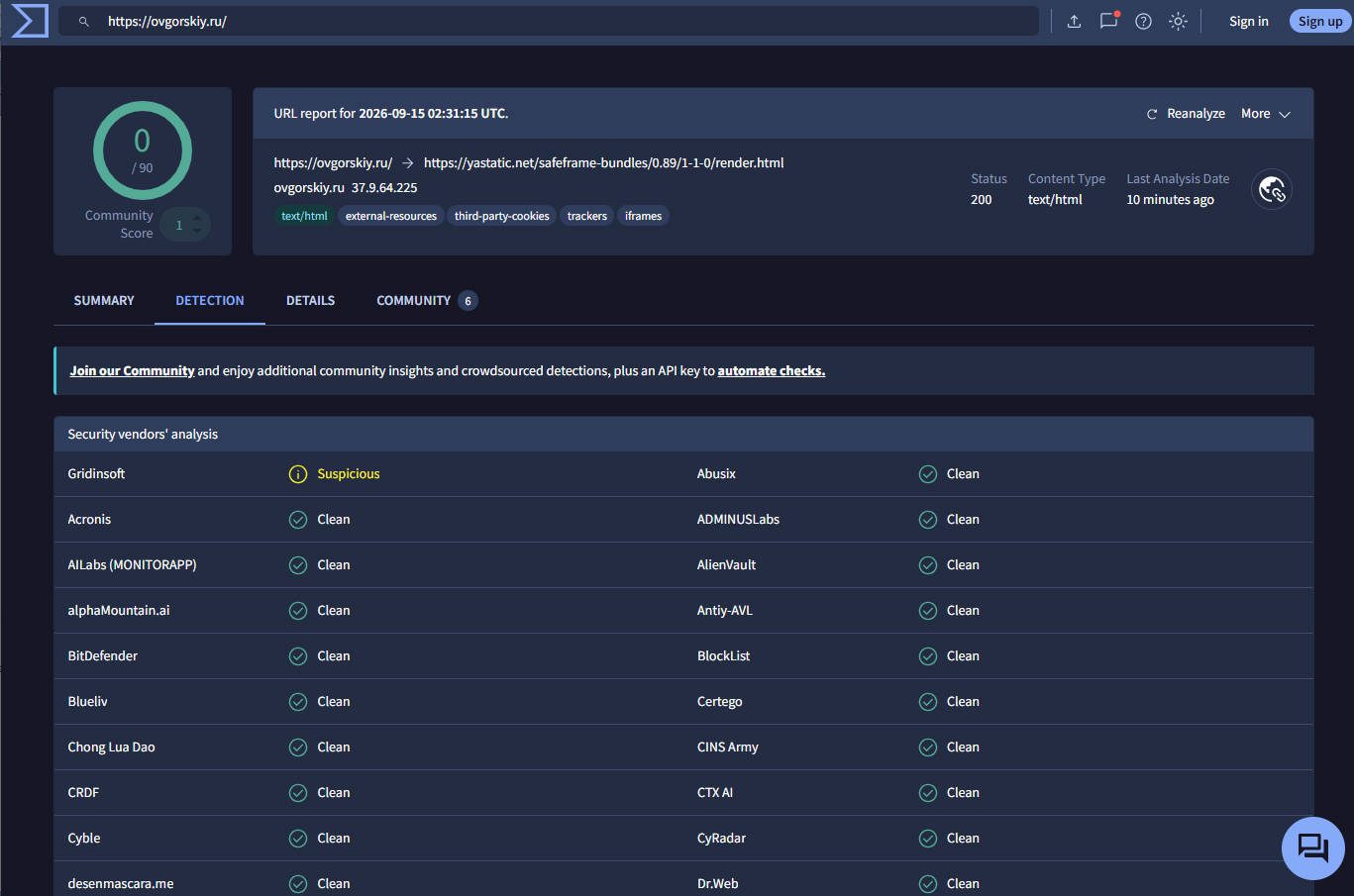The image size is (1354, 896).
Task: Focus the URL search input field
Action: 549,21
